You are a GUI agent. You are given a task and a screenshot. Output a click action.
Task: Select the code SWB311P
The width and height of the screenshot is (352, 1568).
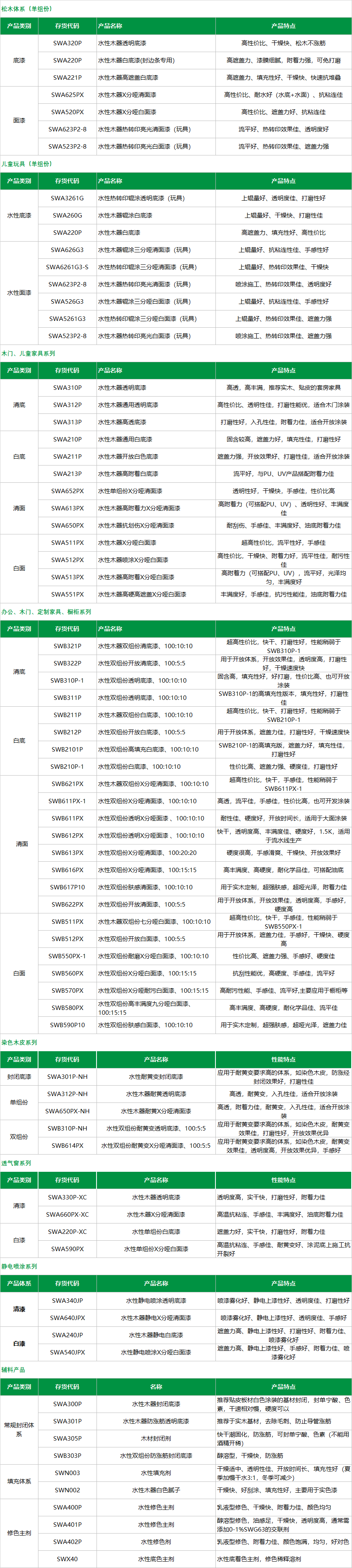(67, 697)
